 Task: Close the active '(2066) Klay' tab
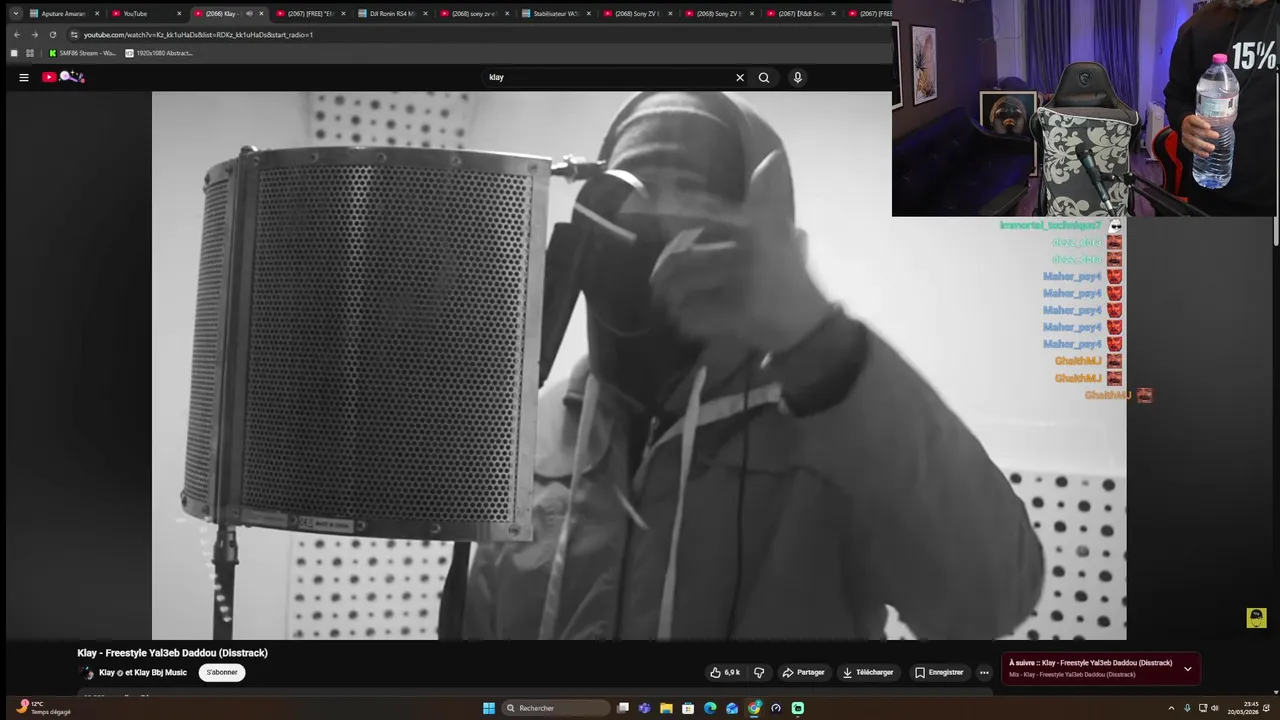point(261,13)
